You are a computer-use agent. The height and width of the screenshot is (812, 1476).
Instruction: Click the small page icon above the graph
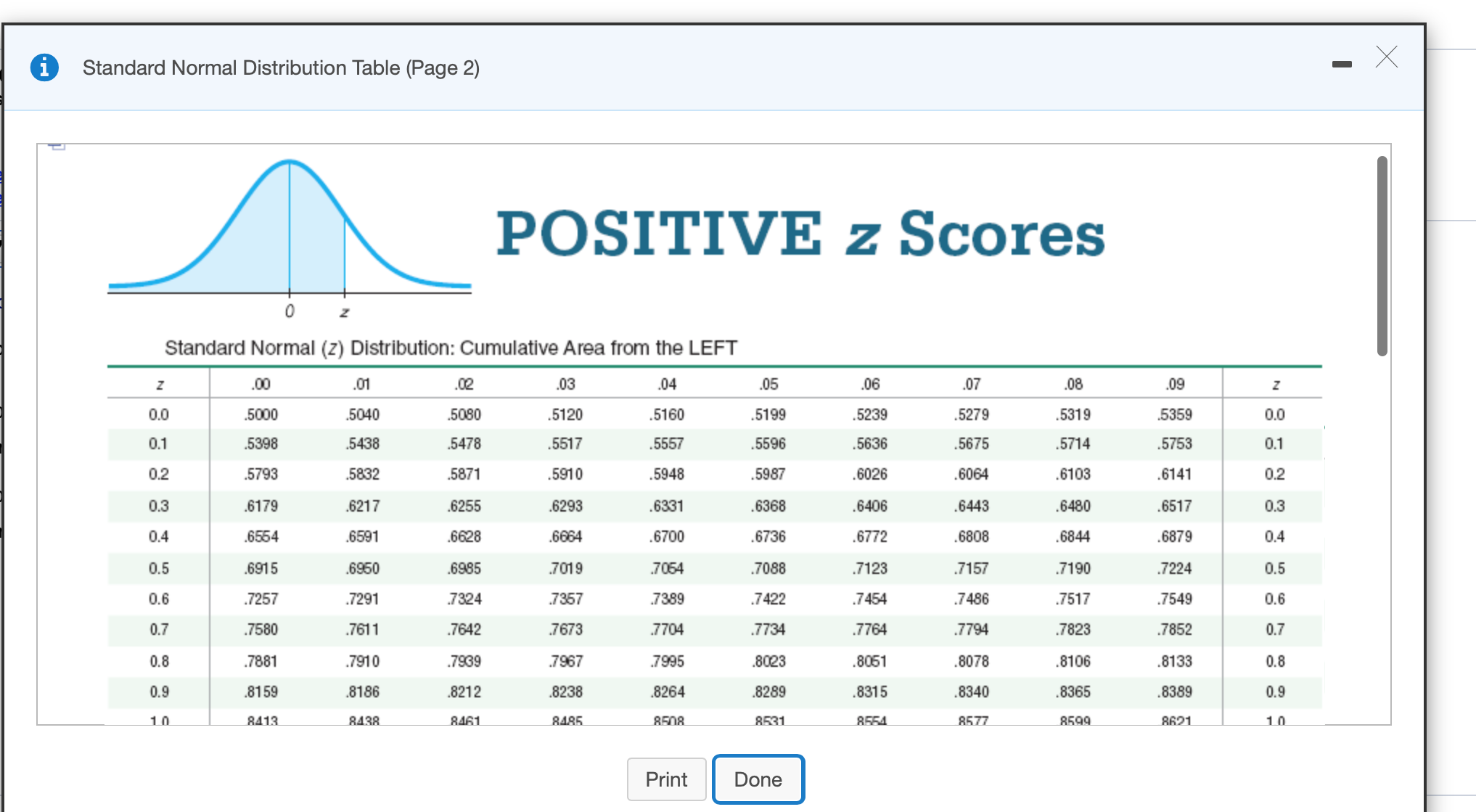point(57,145)
